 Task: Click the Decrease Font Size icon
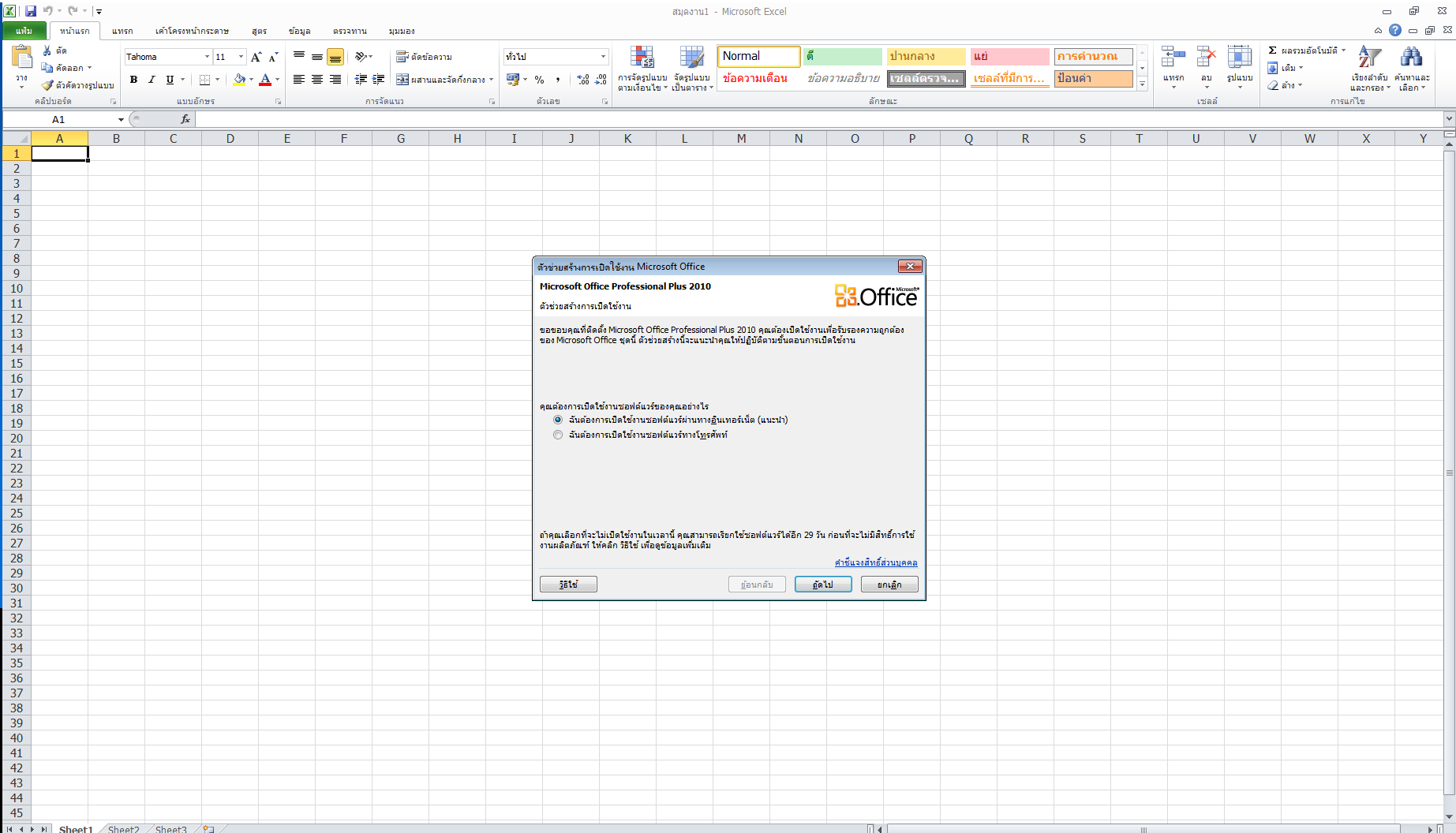coord(273,57)
